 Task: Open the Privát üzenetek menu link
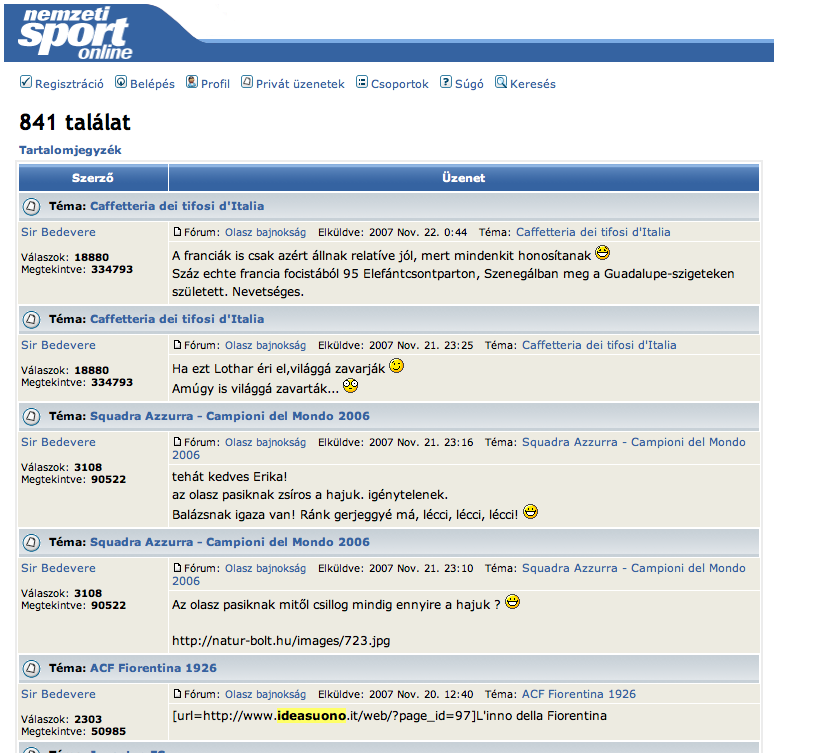pyautogui.click(x=300, y=84)
